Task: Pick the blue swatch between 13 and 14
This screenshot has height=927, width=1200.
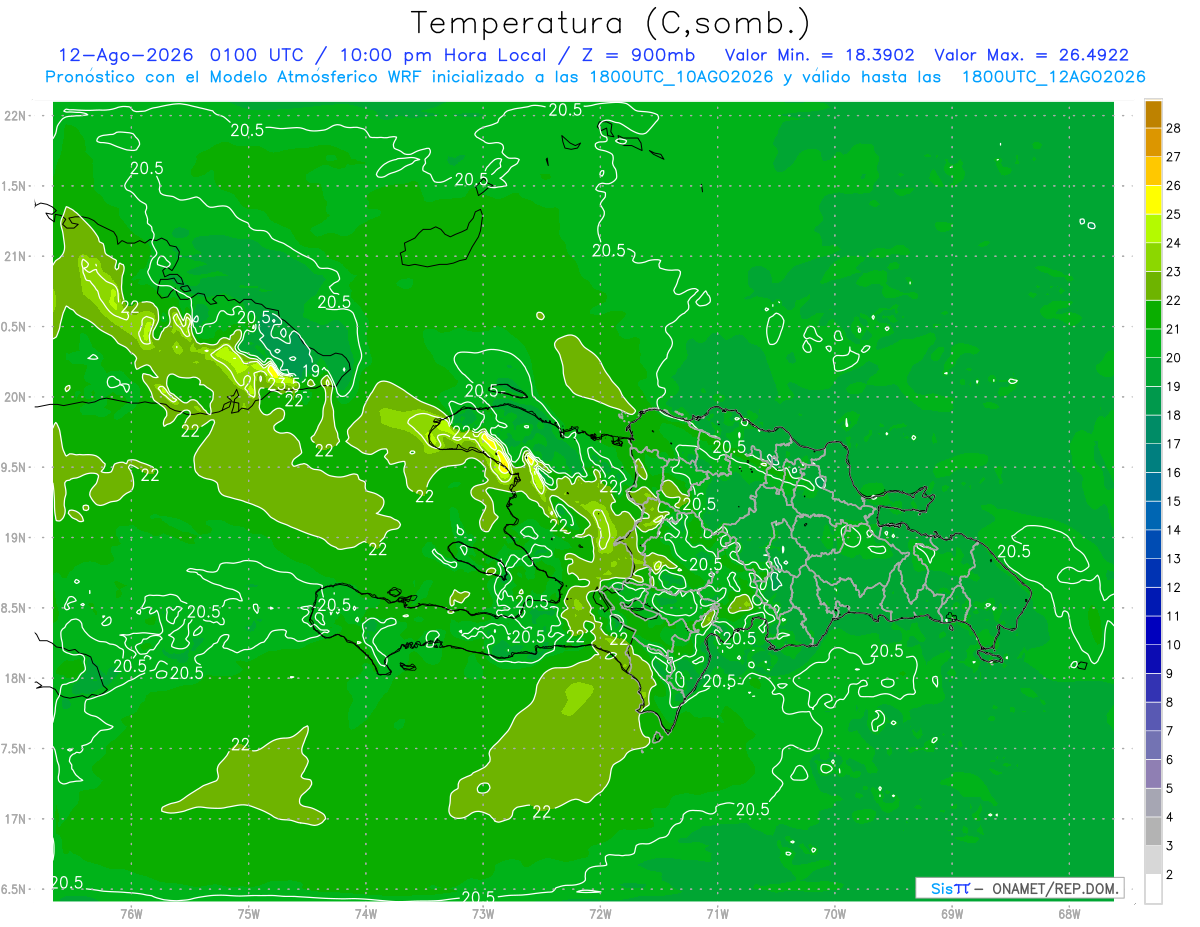Action: [1153, 544]
